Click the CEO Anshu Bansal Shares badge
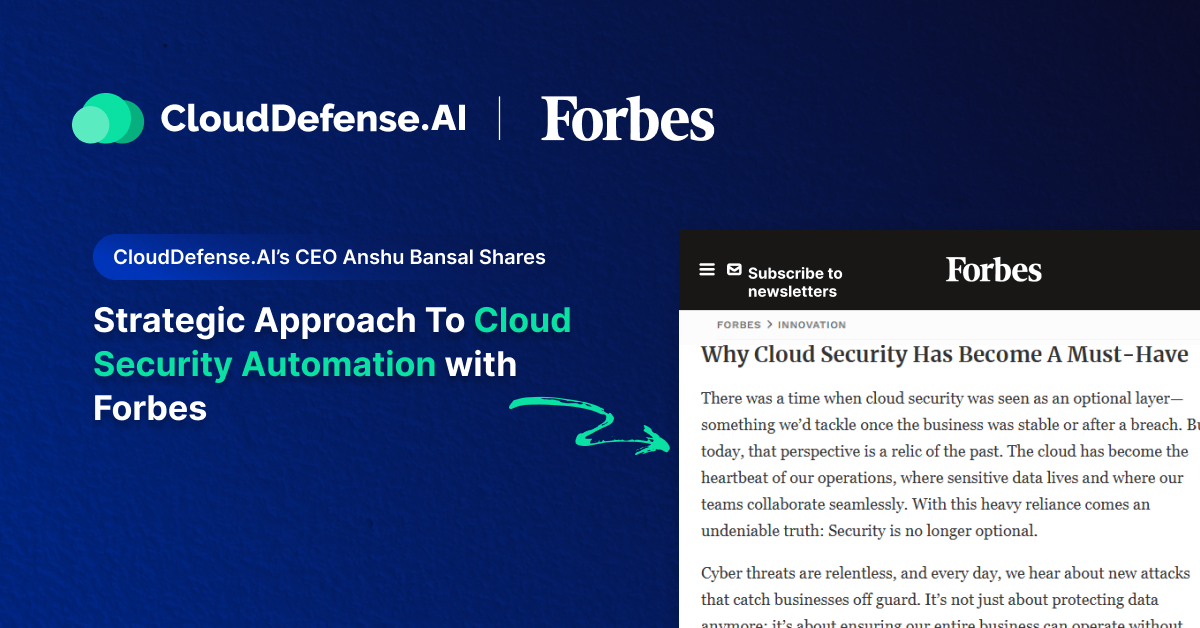1200x628 pixels. point(329,257)
